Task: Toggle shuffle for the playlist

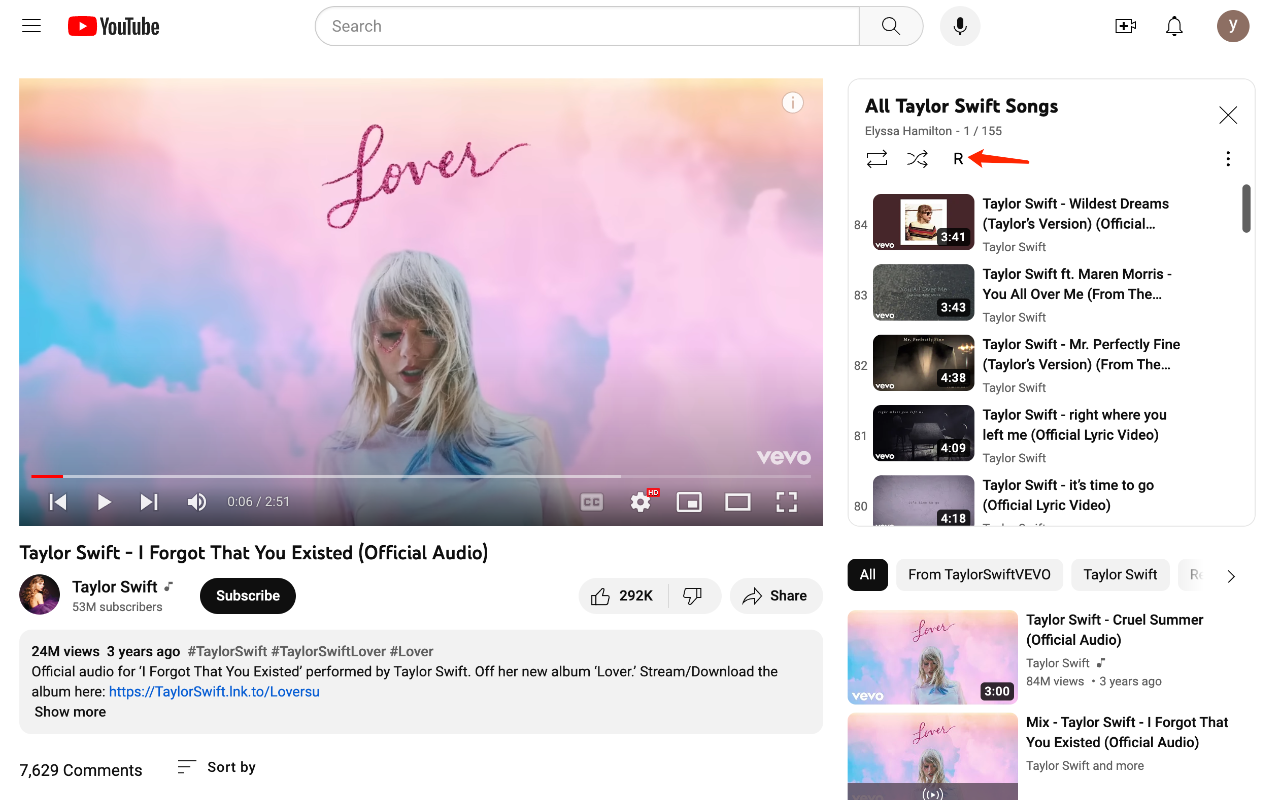Action: pyautogui.click(x=917, y=158)
